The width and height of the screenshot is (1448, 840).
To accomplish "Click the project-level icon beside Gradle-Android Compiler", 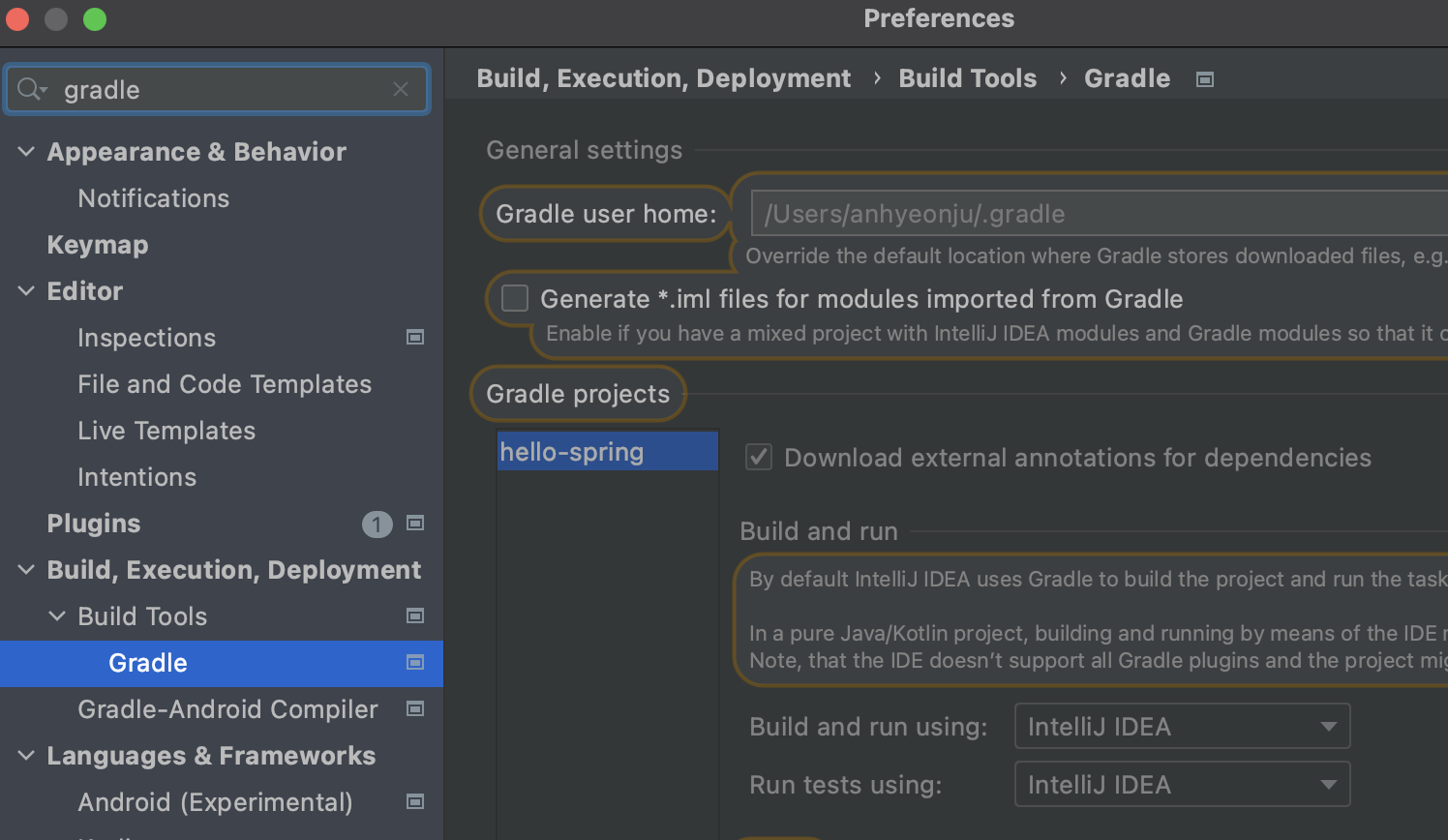I will (x=415, y=709).
